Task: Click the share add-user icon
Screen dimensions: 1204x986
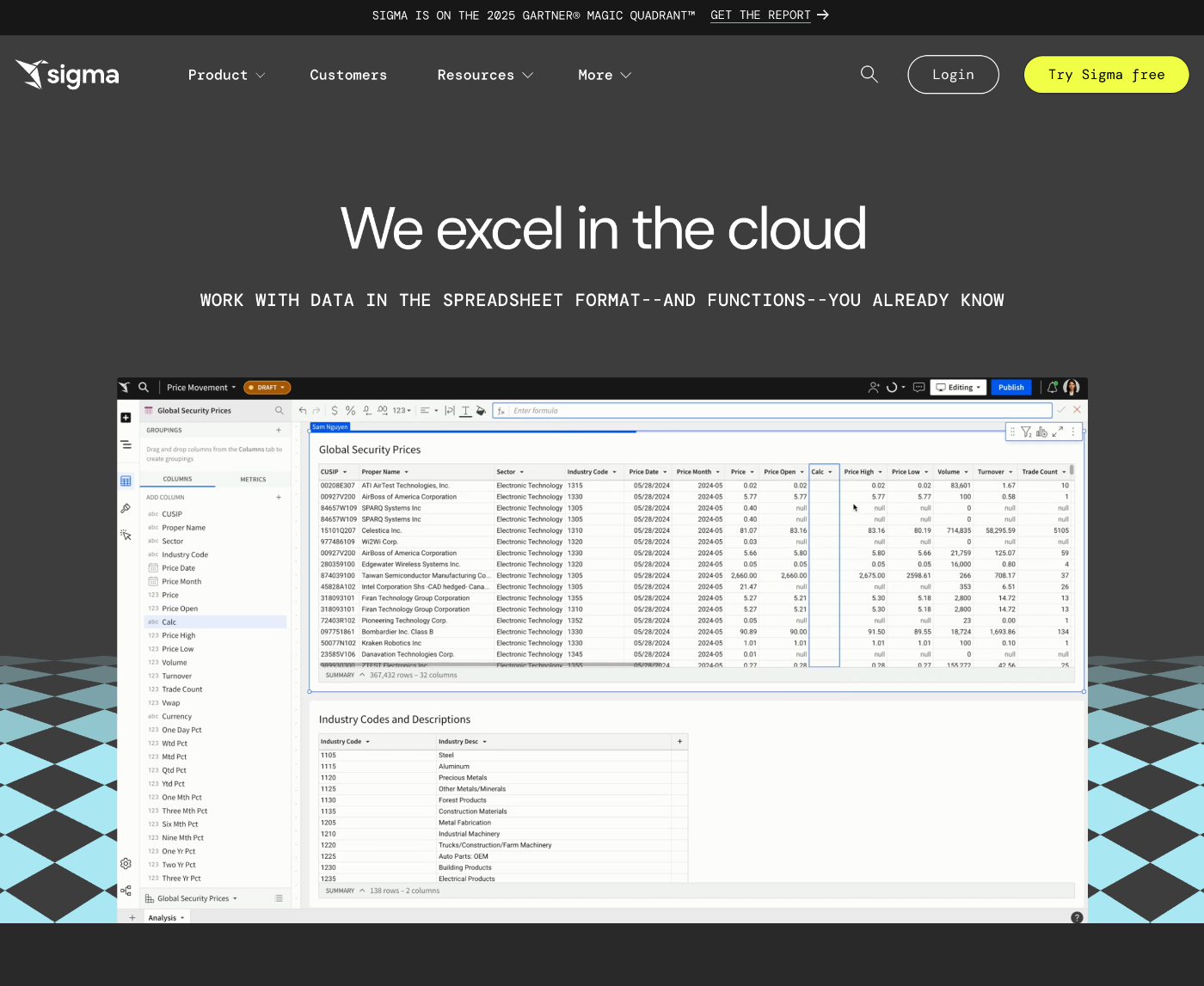Action: [874, 388]
